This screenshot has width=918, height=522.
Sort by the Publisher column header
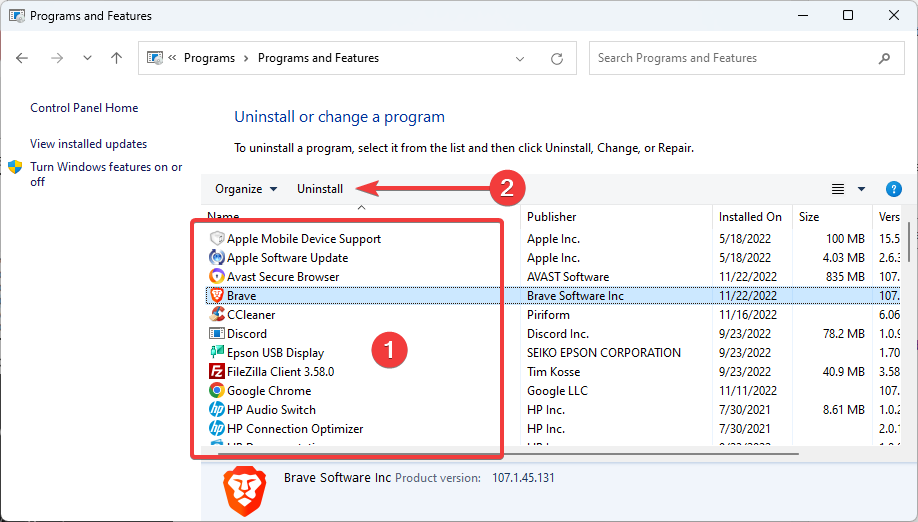(552, 217)
